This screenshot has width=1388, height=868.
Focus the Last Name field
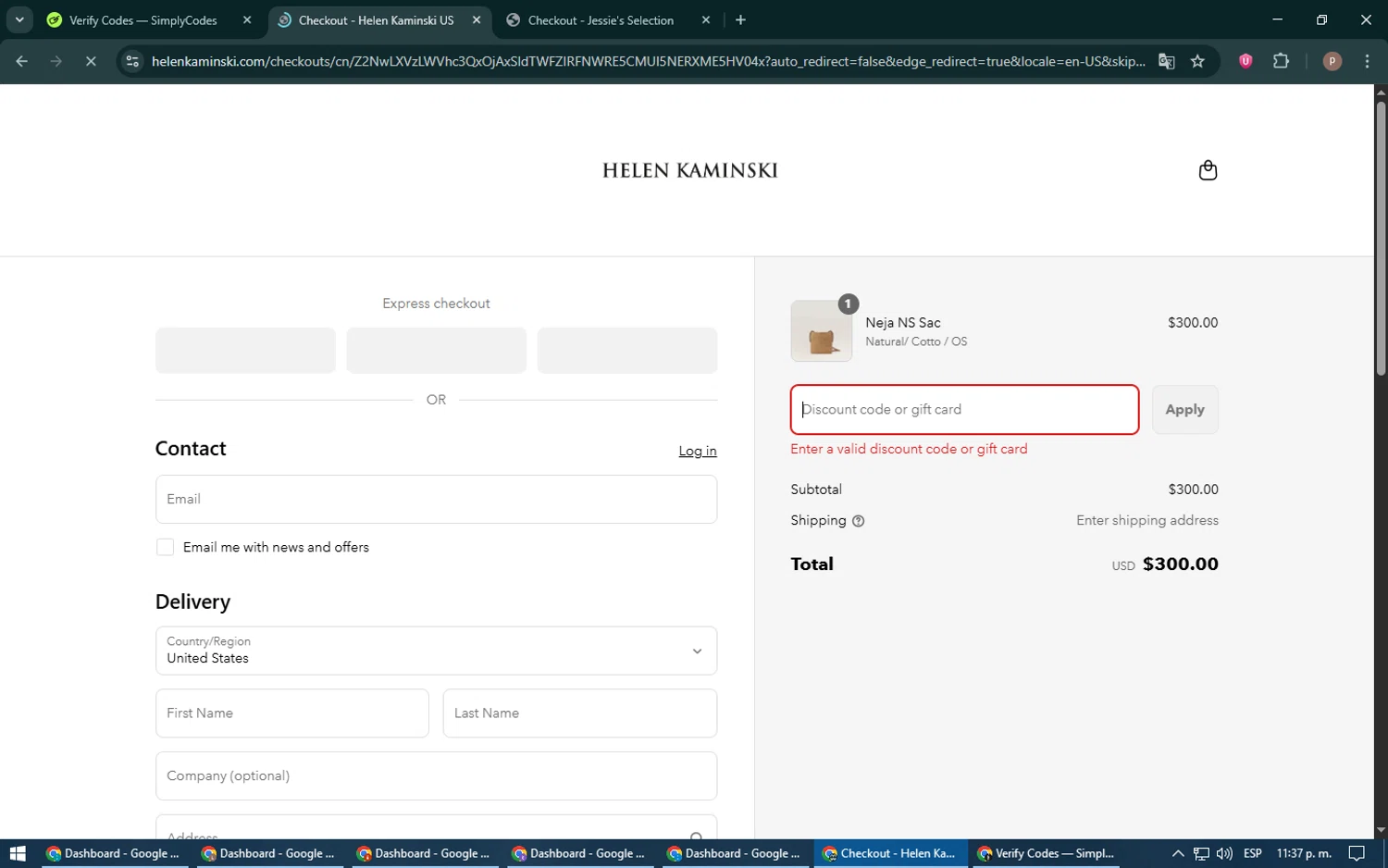point(579,713)
